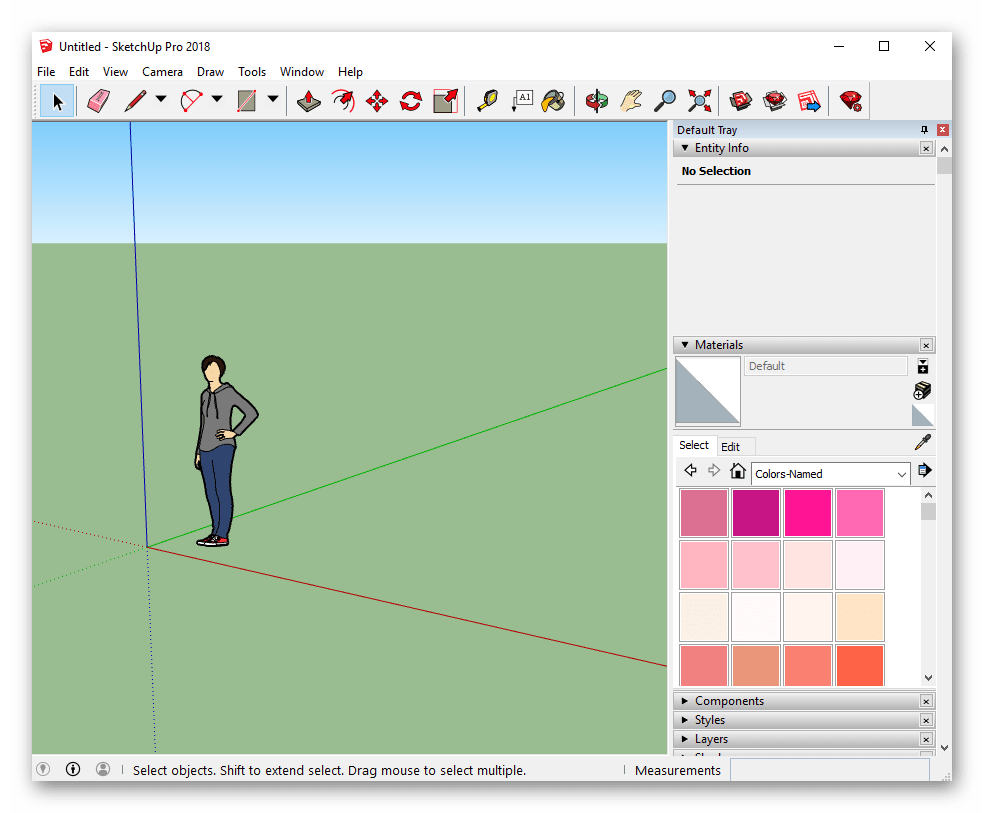
Task: Close the Default Tray
Action: pos(942,130)
